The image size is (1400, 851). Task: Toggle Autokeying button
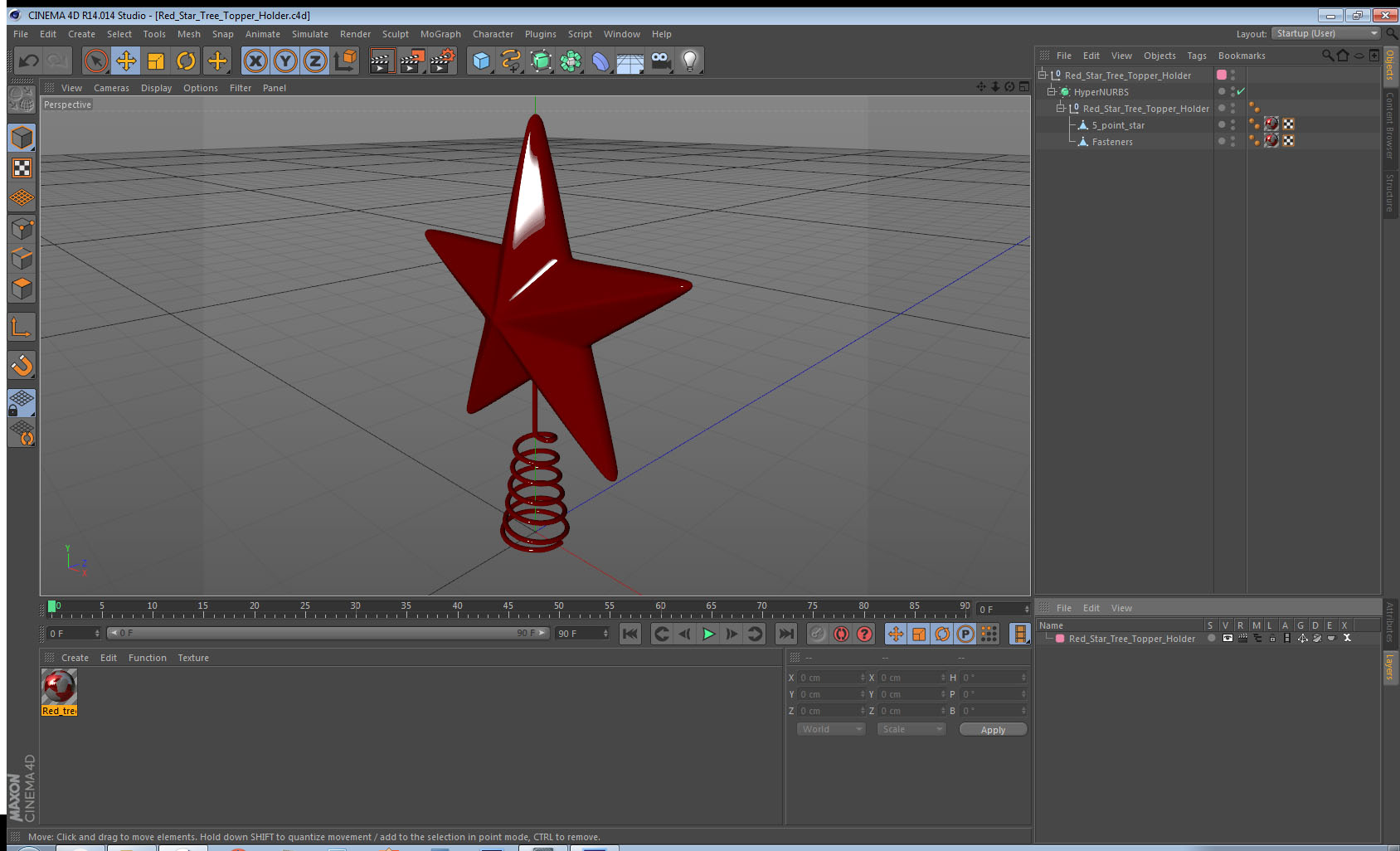[841, 634]
